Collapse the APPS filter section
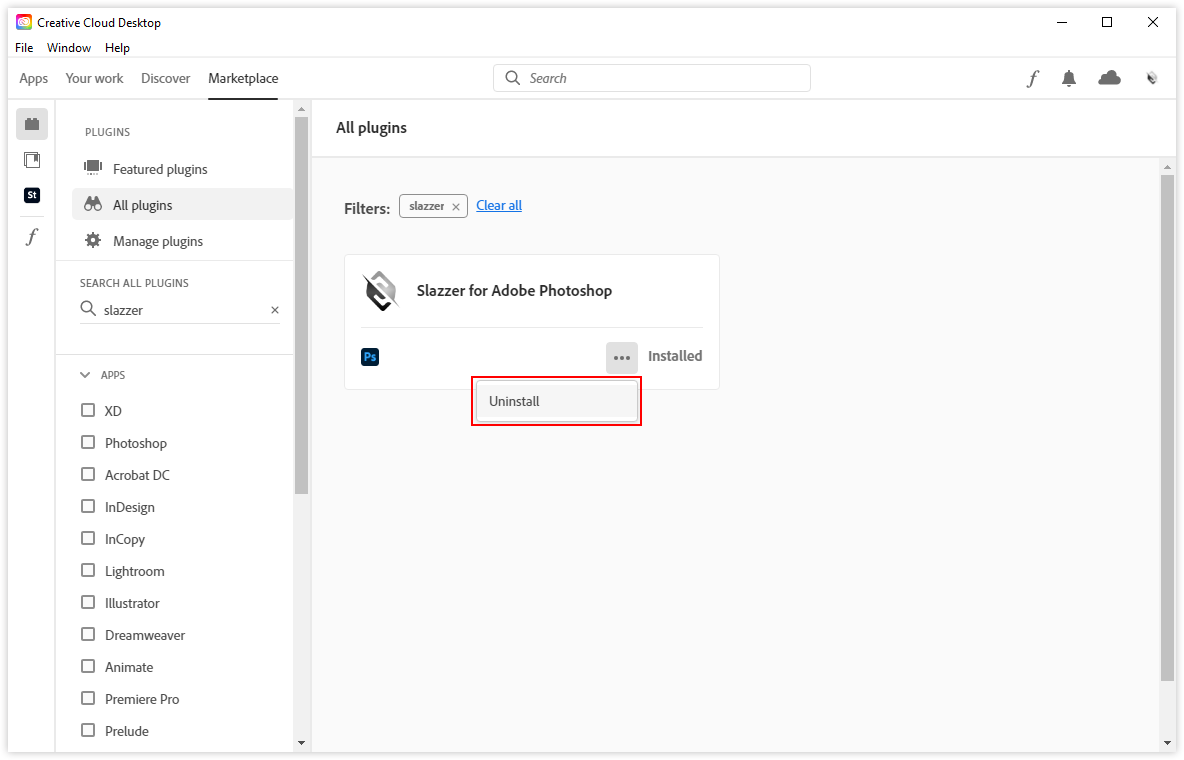 click(x=85, y=375)
